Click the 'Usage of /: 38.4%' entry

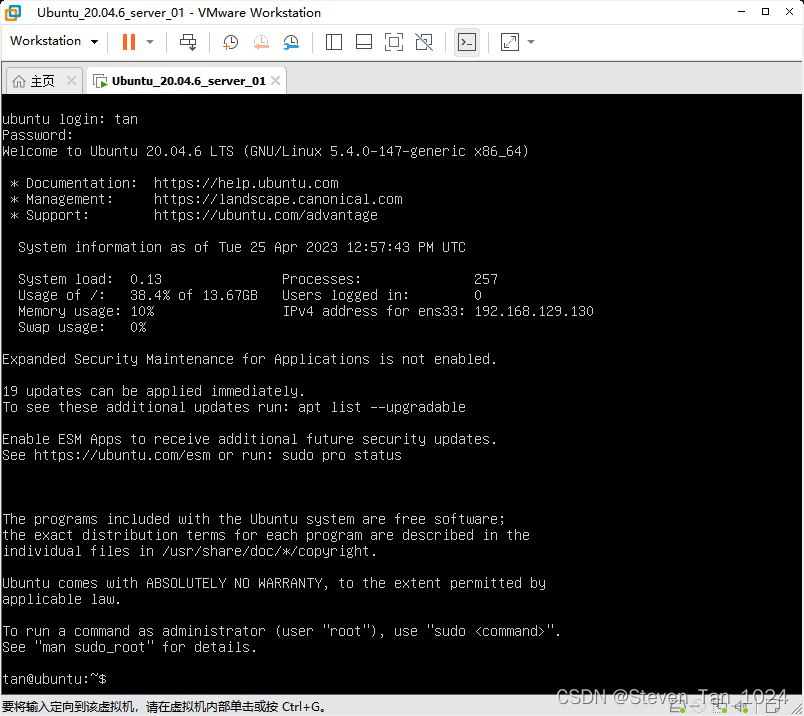tap(137, 295)
